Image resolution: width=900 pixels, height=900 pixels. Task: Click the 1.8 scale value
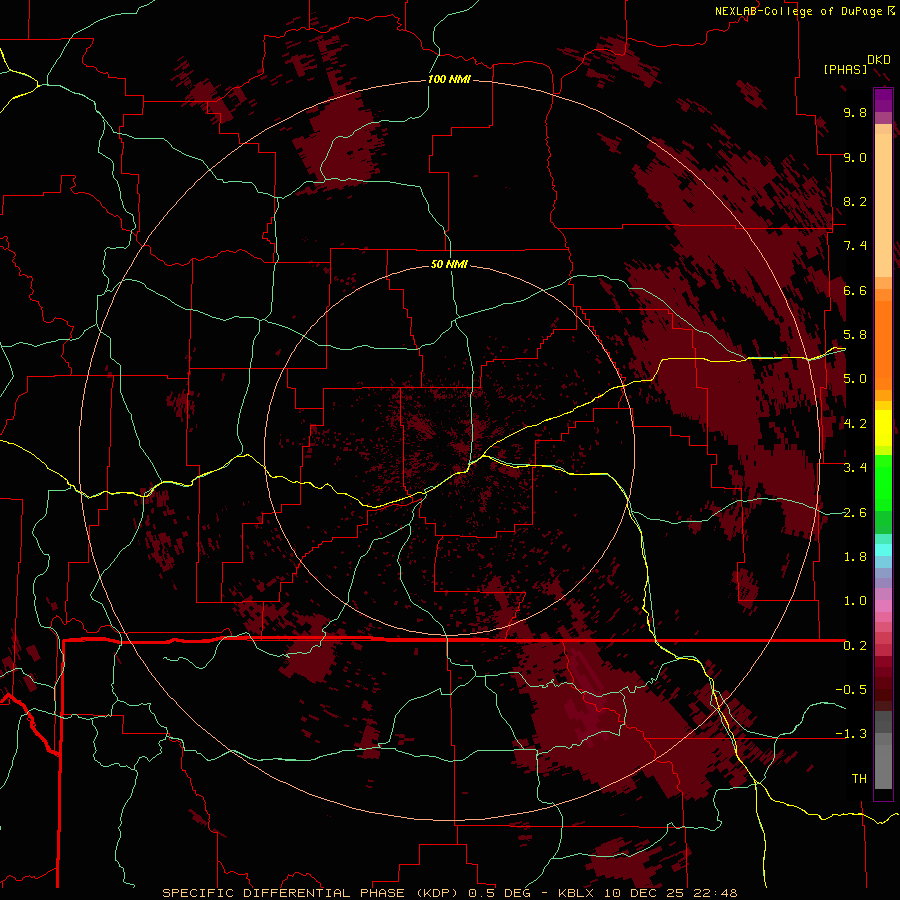(x=855, y=557)
